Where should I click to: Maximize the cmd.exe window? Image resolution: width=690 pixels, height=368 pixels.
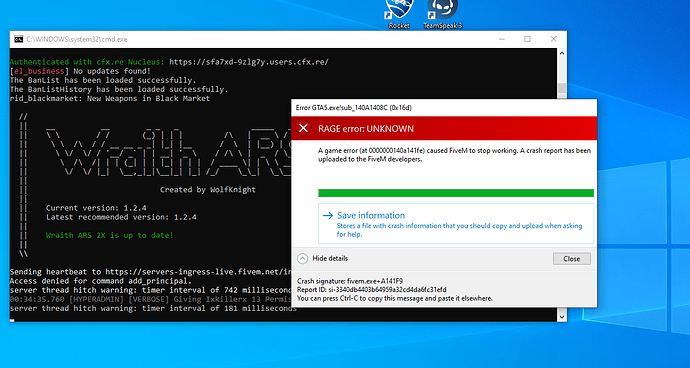click(527, 39)
